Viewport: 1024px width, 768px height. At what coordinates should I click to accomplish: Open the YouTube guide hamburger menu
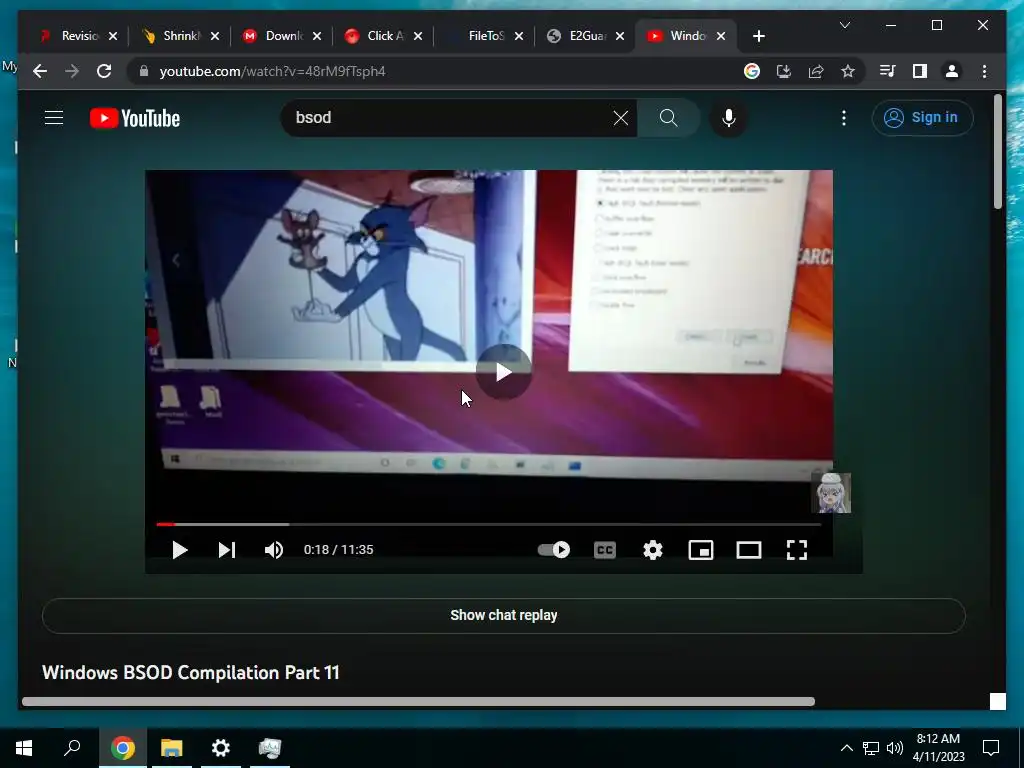tap(54, 118)
